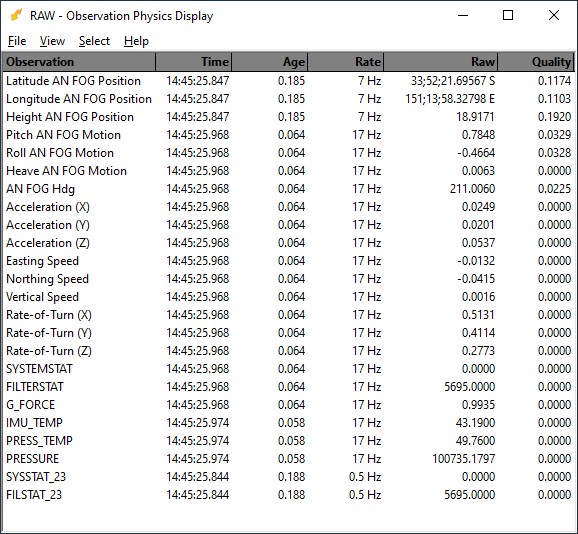578x534 pixels.
Task: Open the Select menu
Action: tap(94, 41)
